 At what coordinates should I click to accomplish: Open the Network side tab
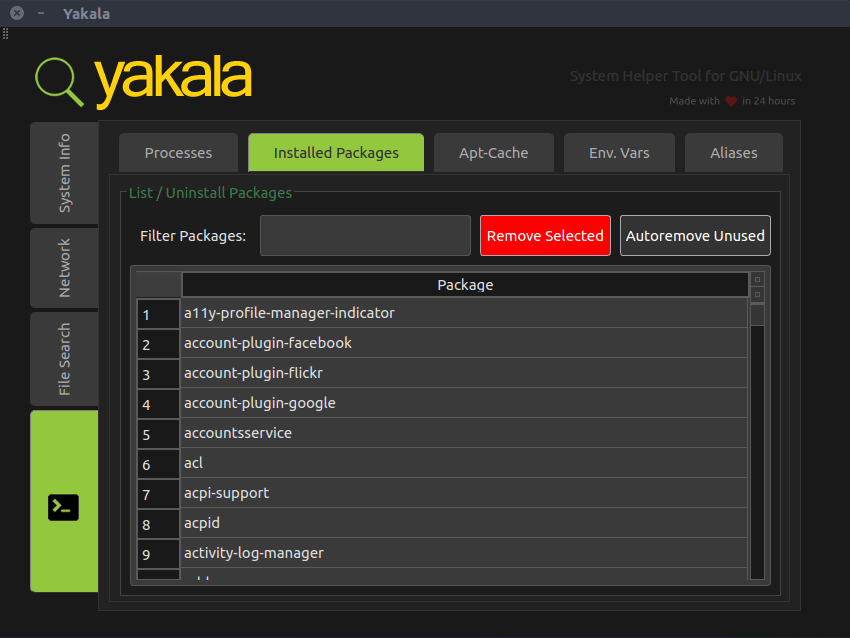coord(64,268)
